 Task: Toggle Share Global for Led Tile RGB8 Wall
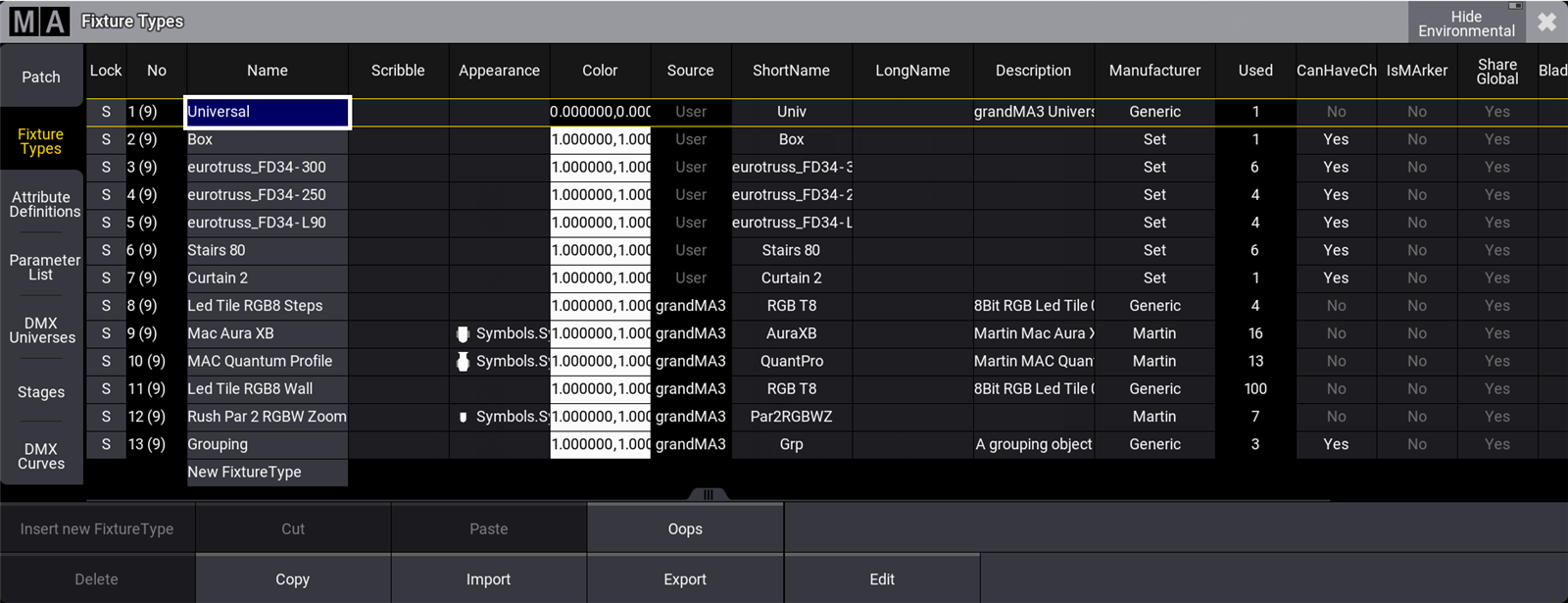pos(1497,389)
